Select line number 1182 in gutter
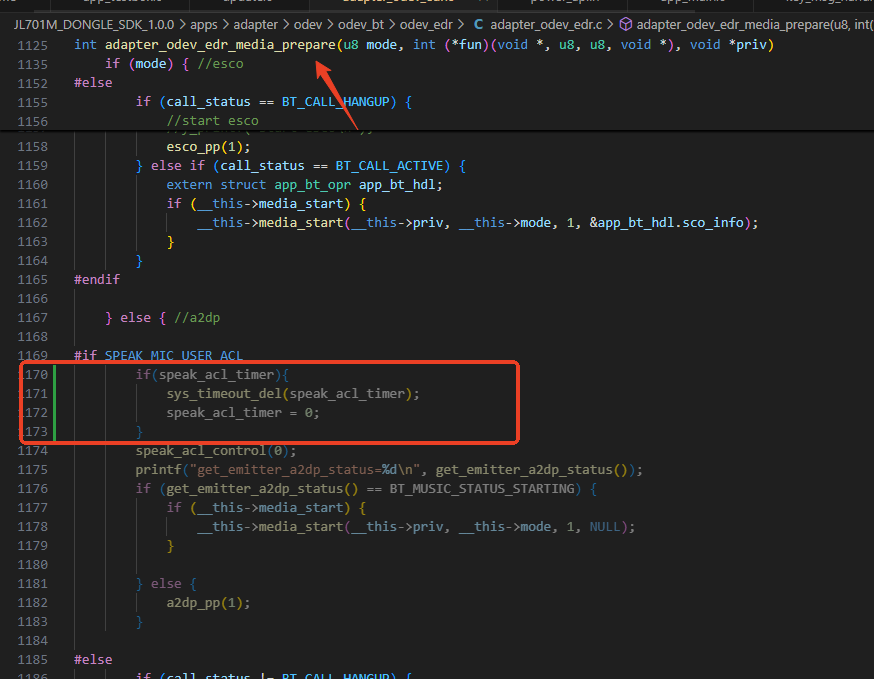Viewport: 874px width, 679px height. 33,603
